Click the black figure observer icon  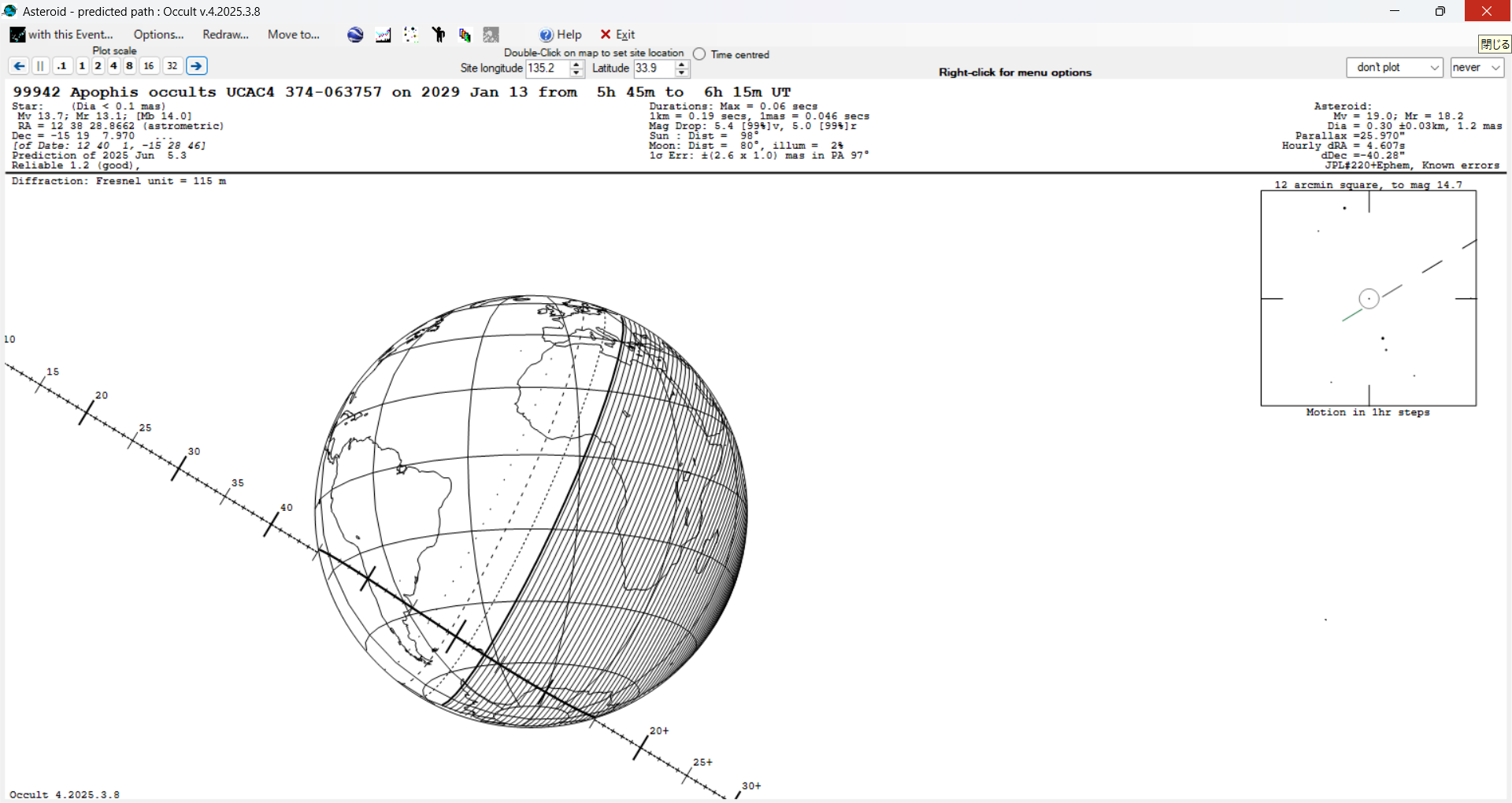pos(439,35)
